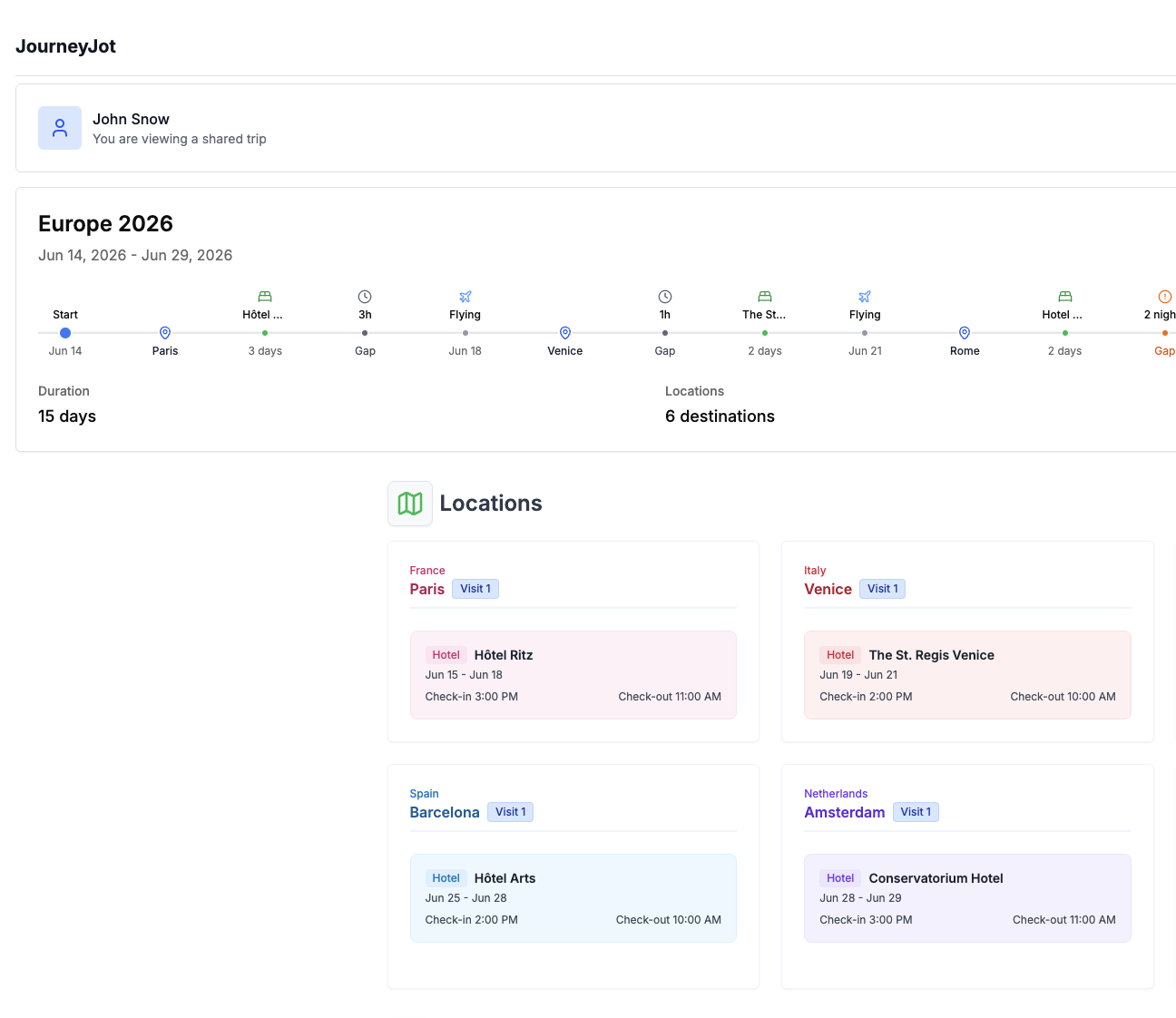The image size is (1176, 1018).
Task: Click the airplane icon above Flying Jun 18
Action: (465, 297)
